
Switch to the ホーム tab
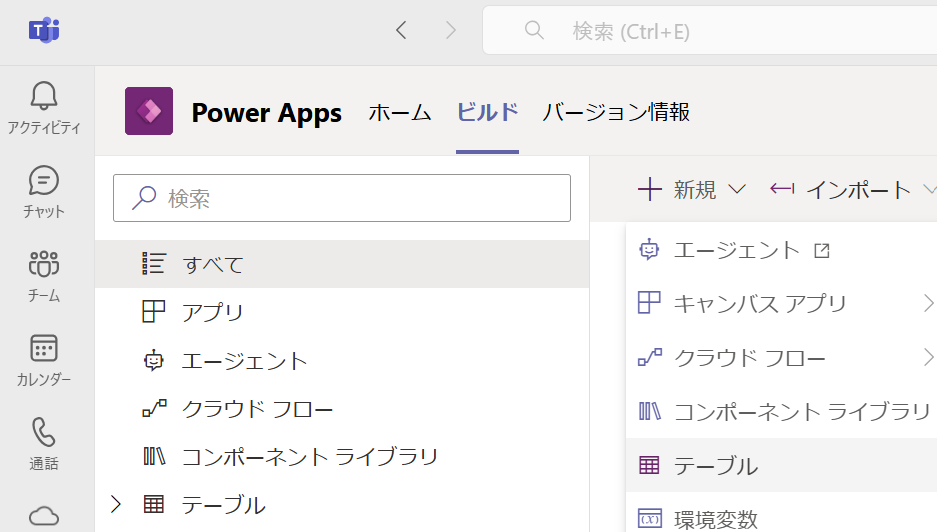coord(400,112)
